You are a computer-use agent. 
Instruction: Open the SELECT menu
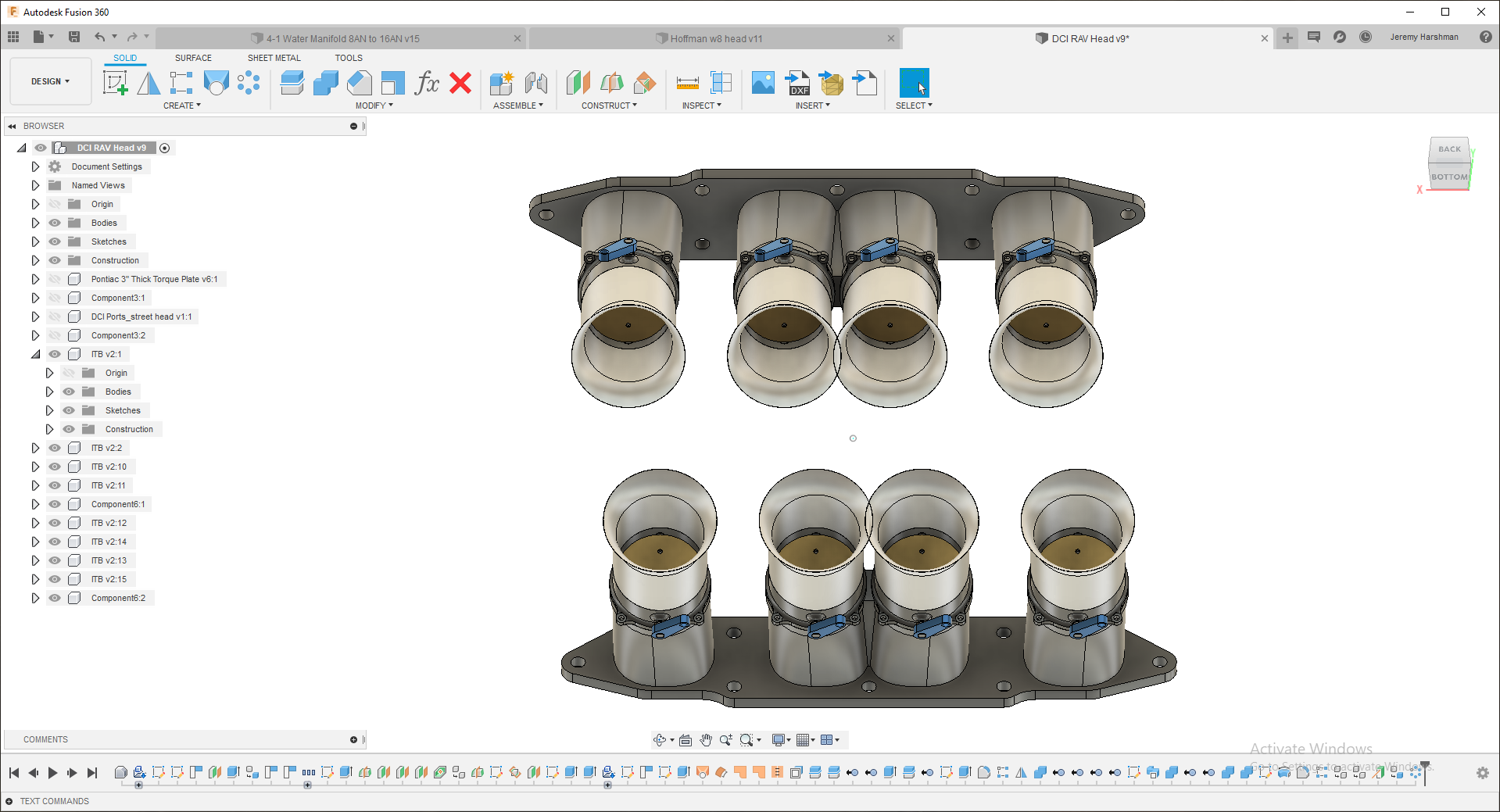[914, 106]
